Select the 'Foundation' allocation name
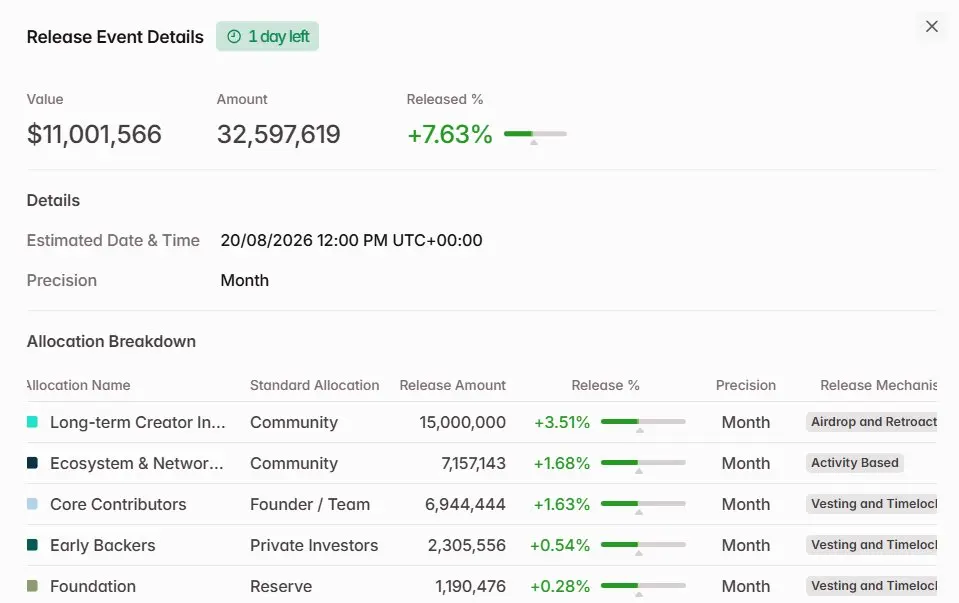Viewport: 959px width, 603px height. (x=93, y=586)
